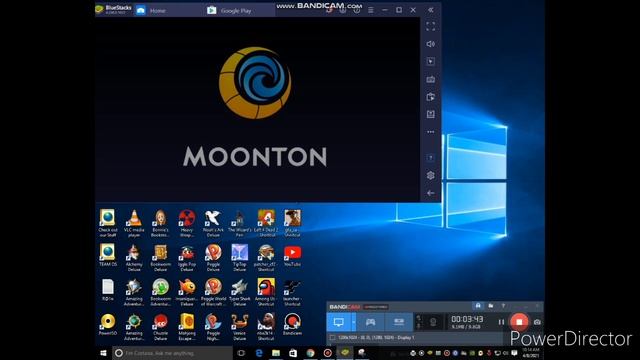Stop the Bandicam recording
640x360 pixels.
click(519, 322)
